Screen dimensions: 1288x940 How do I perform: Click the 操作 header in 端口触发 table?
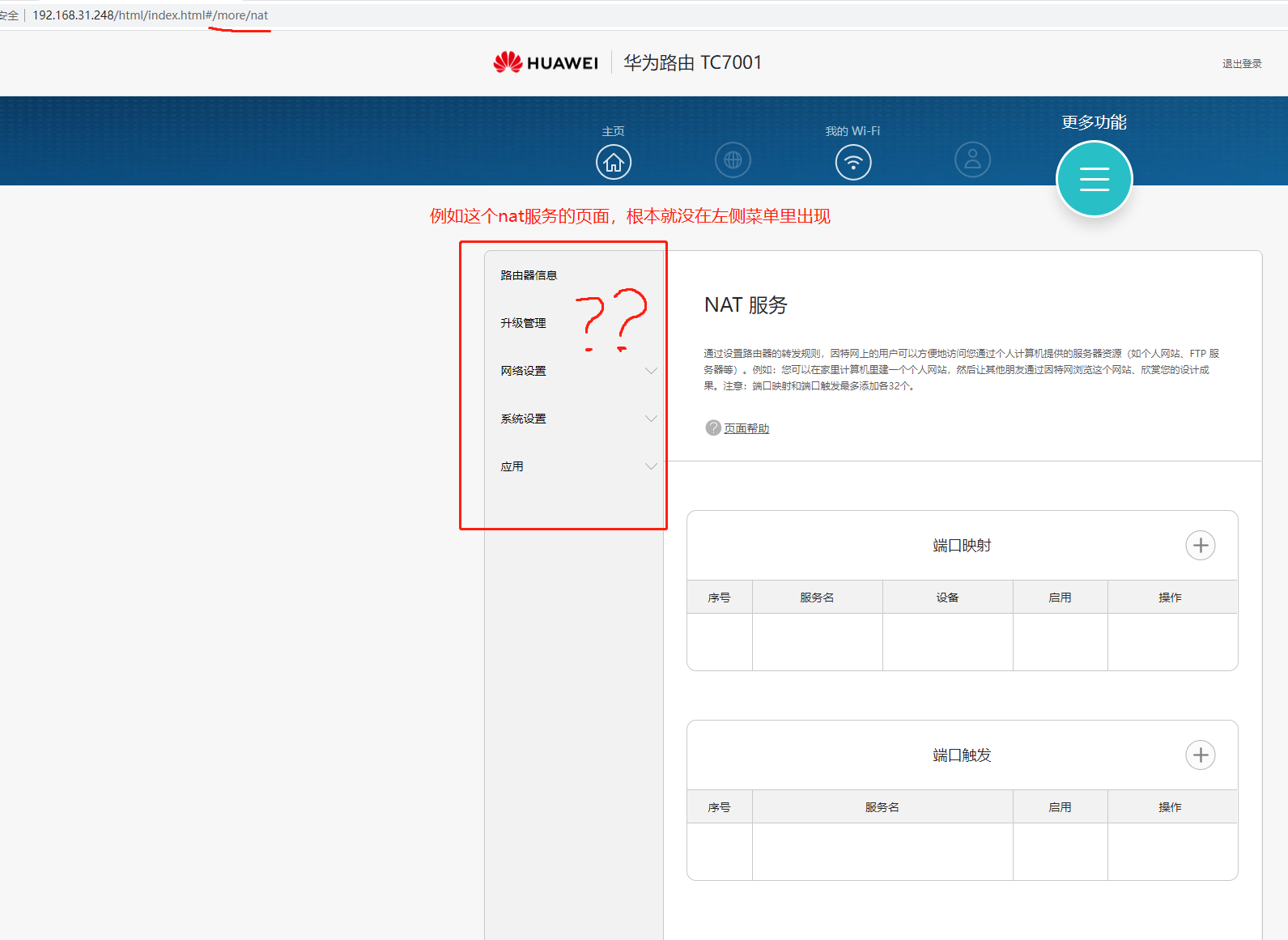(x=1170, y=807)
